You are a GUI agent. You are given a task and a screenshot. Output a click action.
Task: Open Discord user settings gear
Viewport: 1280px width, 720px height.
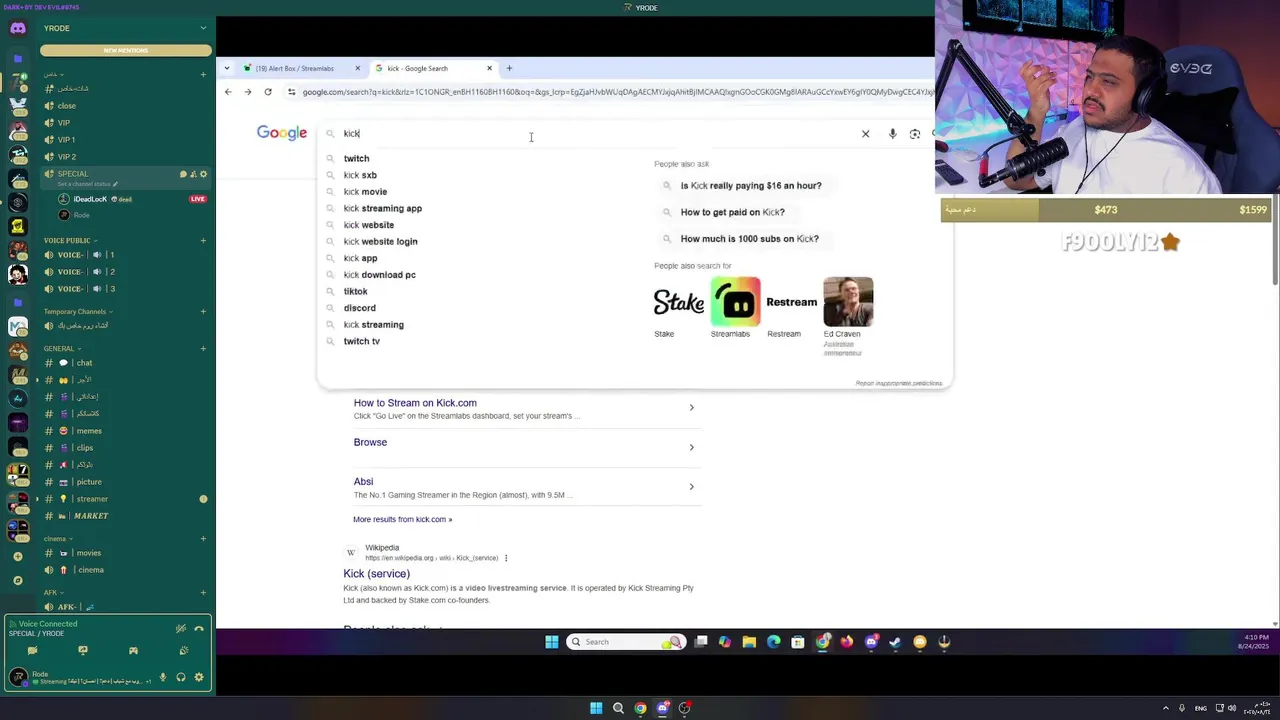pos(199,677)
